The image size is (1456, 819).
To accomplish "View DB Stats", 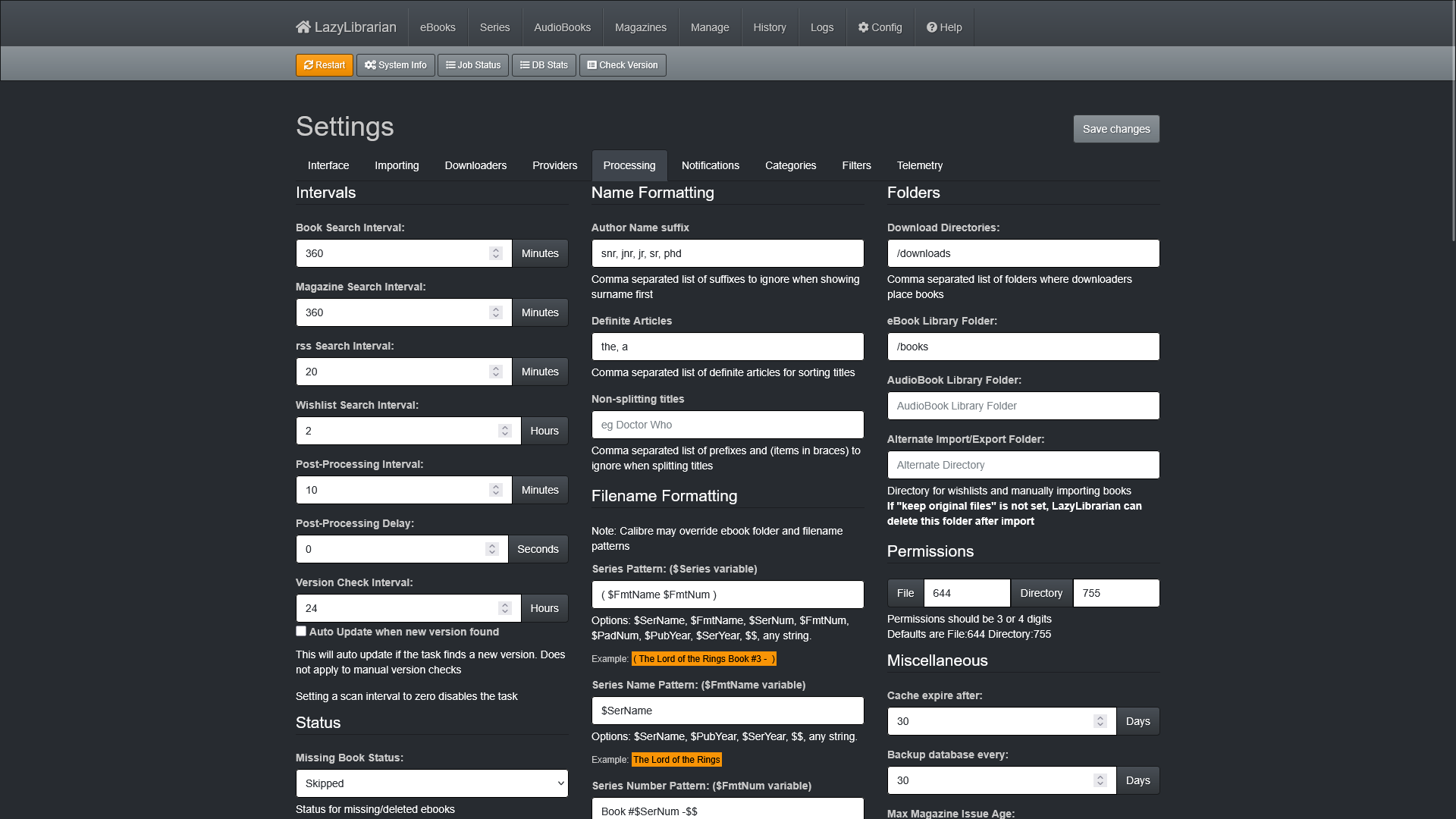I will point(544,65).
